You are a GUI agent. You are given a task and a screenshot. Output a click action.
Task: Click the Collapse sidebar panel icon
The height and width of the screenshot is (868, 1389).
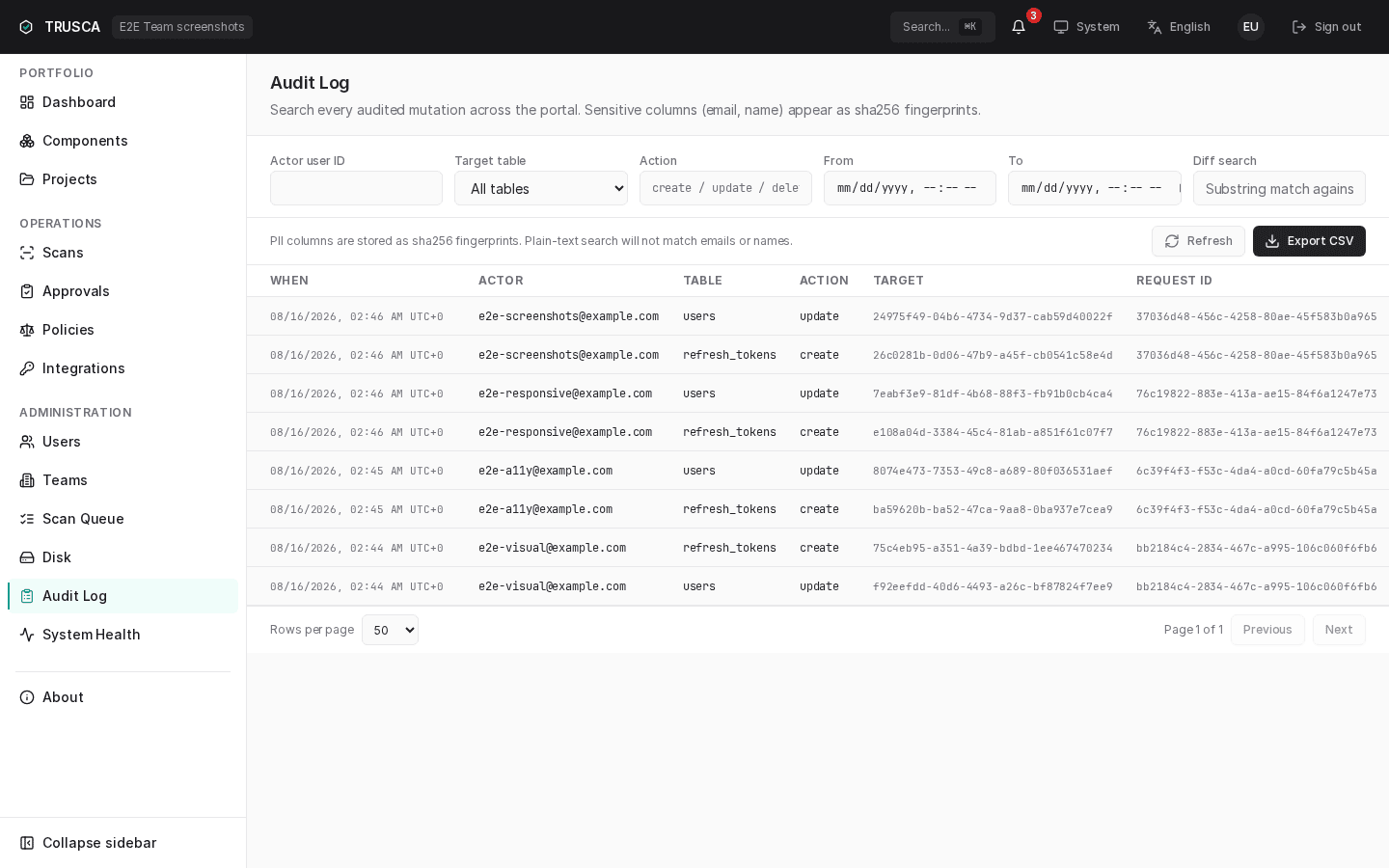(x=27, y=843)
